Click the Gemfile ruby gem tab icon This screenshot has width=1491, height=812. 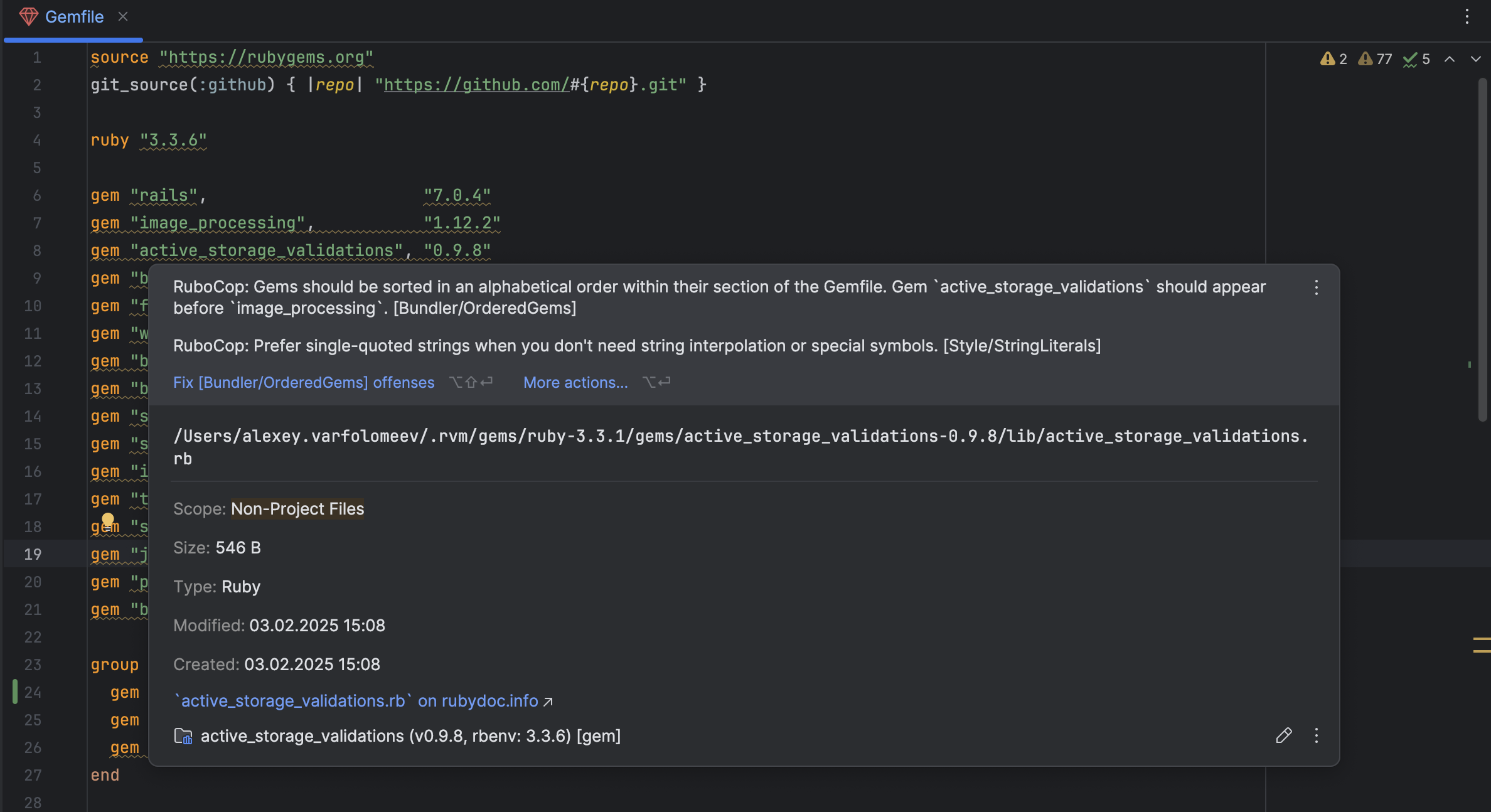tap(28, 16)
